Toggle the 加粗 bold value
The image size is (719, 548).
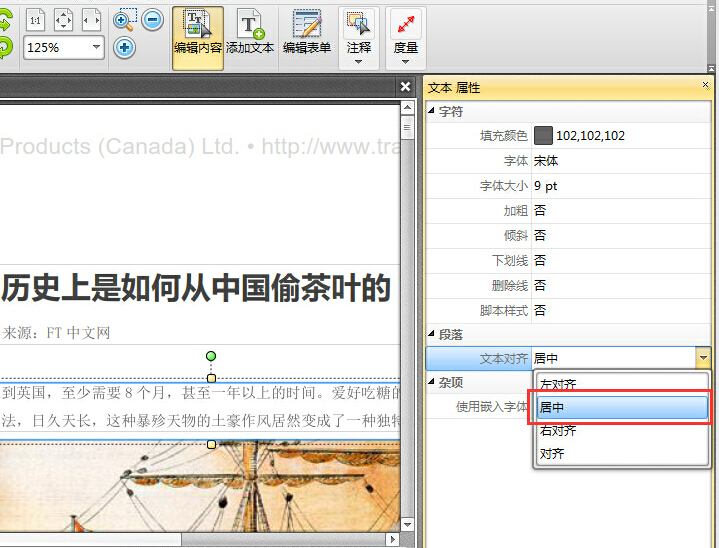pyautogui.click(x=540, y=210)
